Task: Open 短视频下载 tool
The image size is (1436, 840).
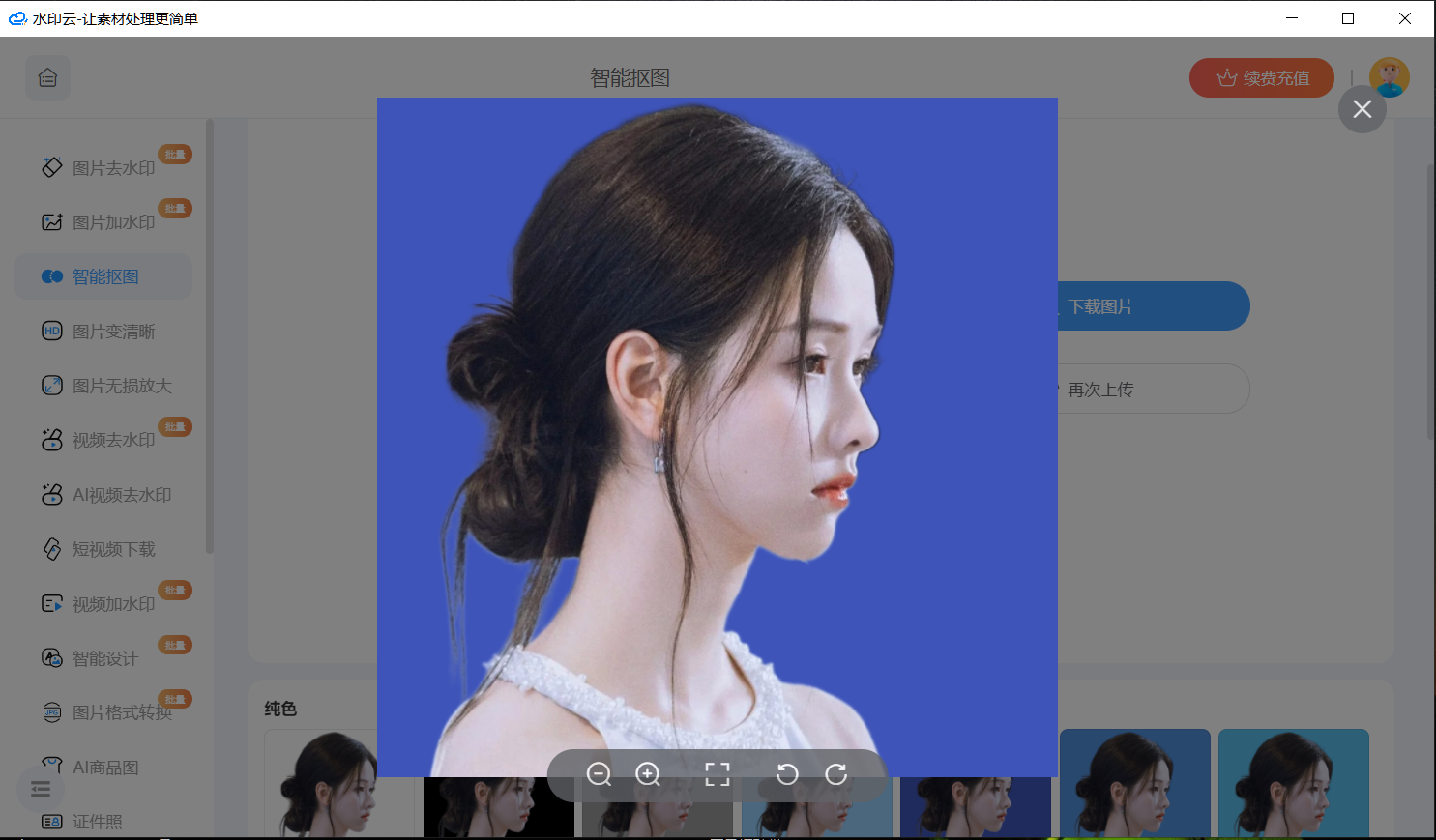Action: tap(112, 549)
